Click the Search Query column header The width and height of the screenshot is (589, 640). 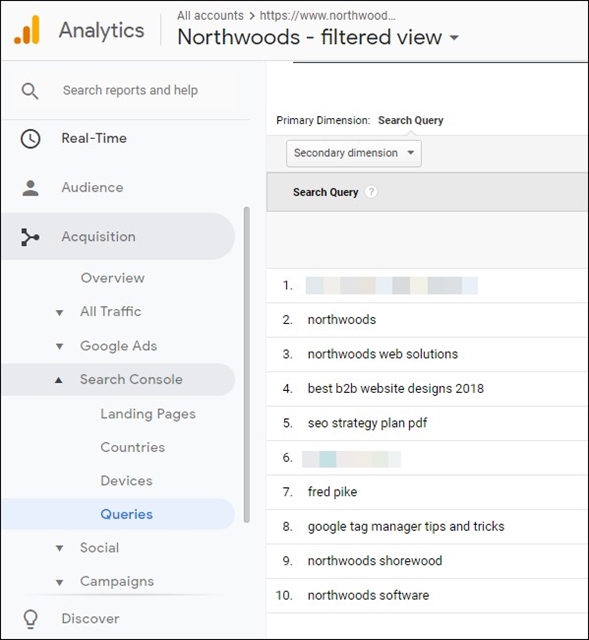coord(325,192)
